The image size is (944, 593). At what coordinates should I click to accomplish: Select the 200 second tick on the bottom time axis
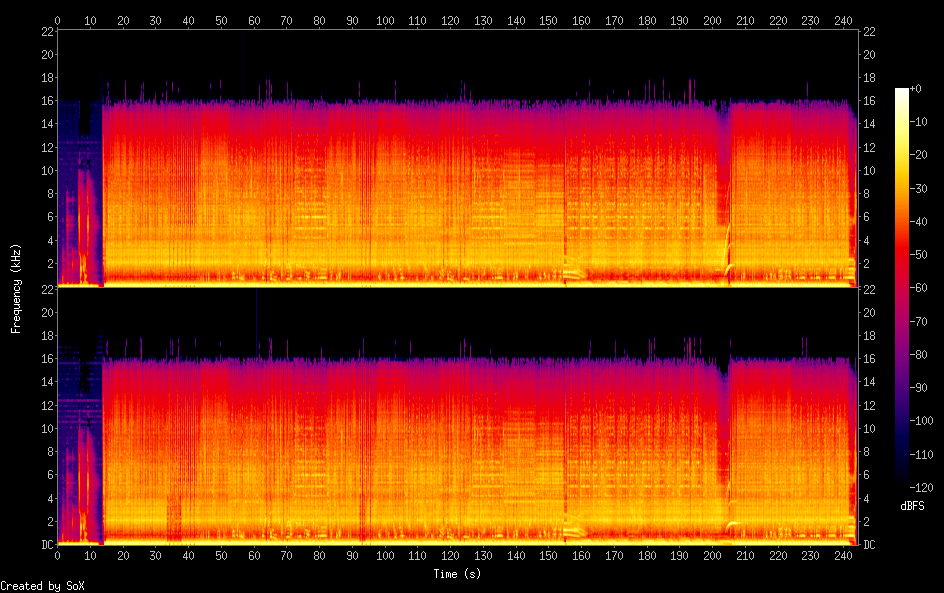tap(713, 555)
